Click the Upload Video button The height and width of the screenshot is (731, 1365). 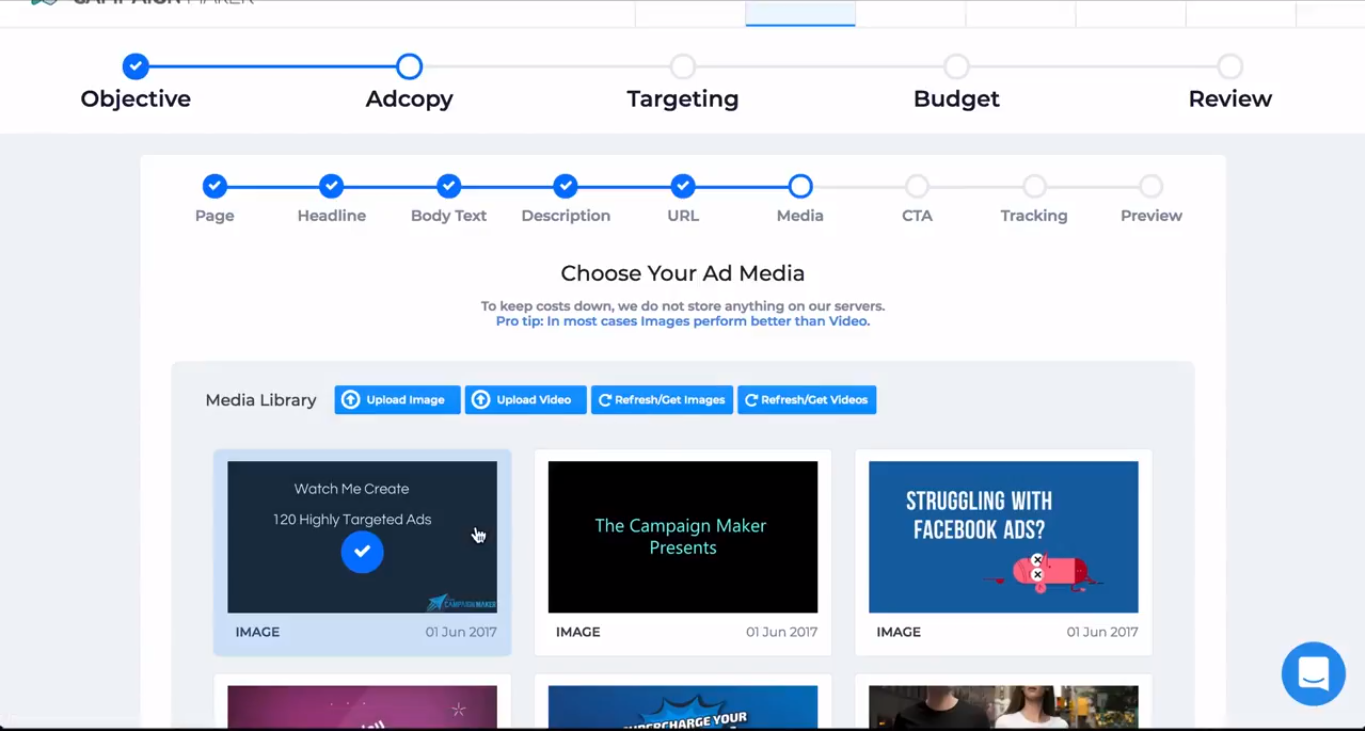coord(525,400)
